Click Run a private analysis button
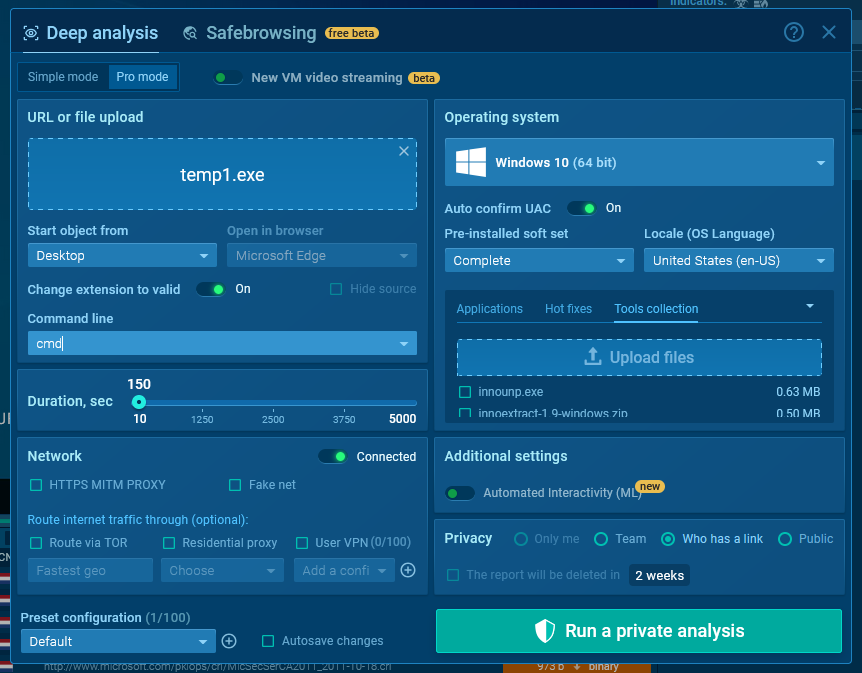862x673 pixels. 640,631
